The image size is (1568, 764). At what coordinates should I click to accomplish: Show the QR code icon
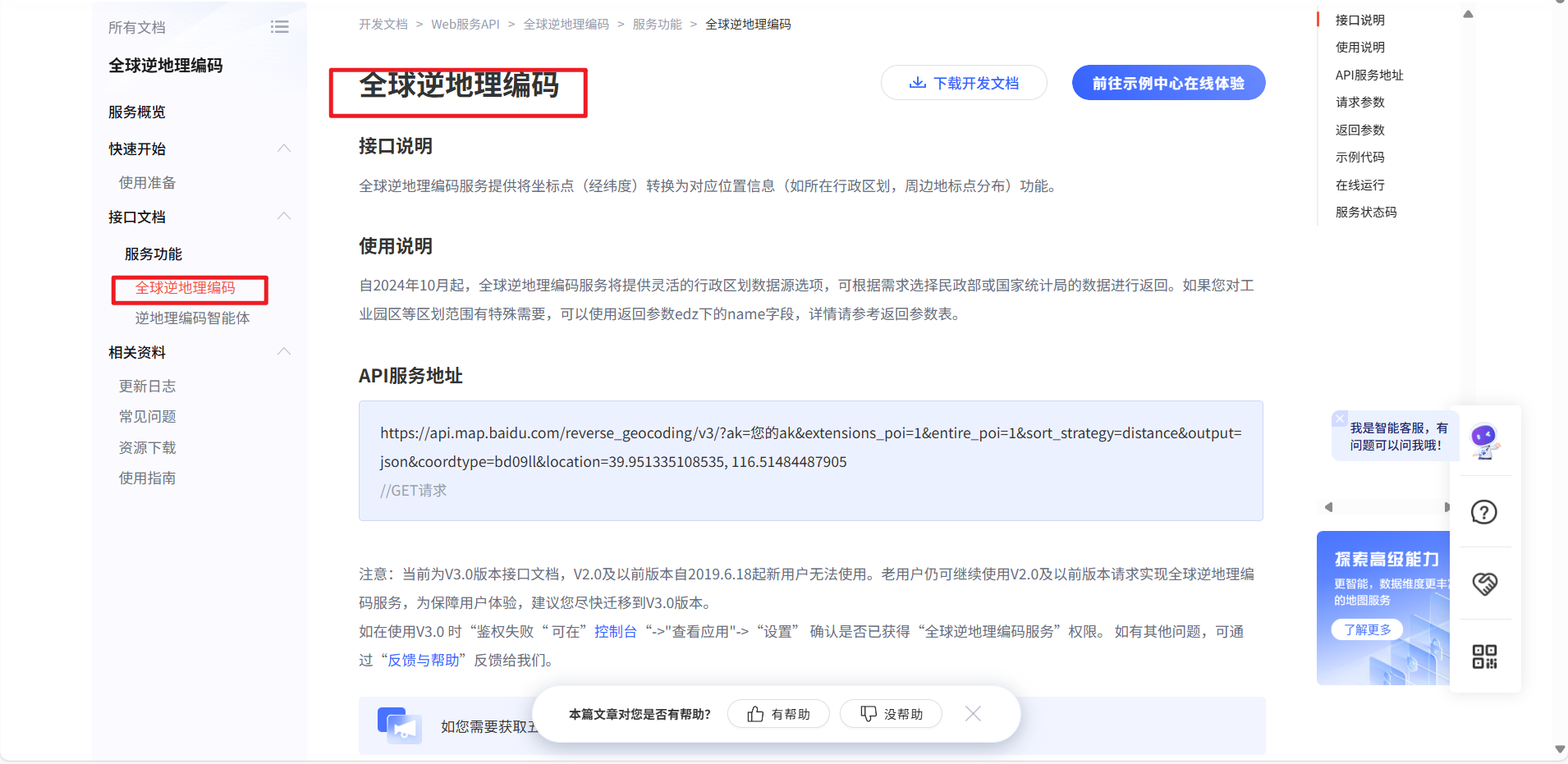[x=1484, y=656]
